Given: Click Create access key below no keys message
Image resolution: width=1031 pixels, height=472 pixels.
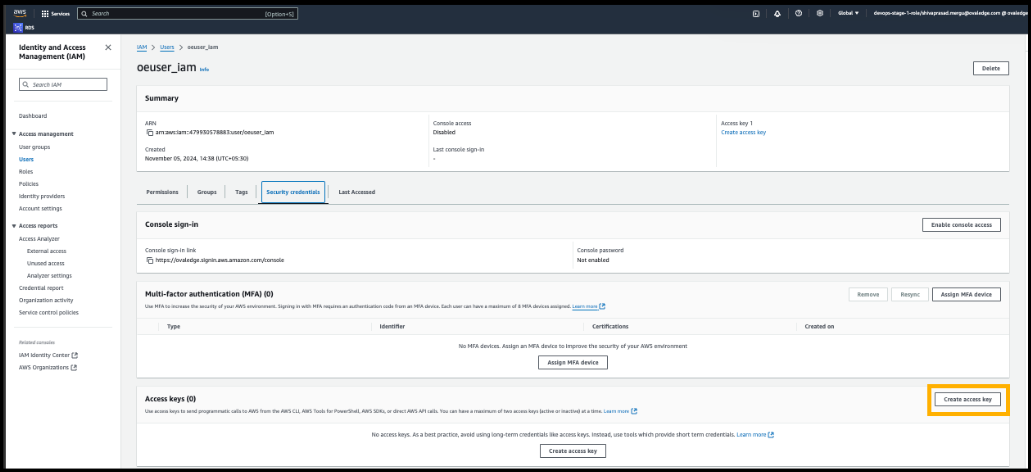Looking at the screenshot, I should click(x=573, y=451).
